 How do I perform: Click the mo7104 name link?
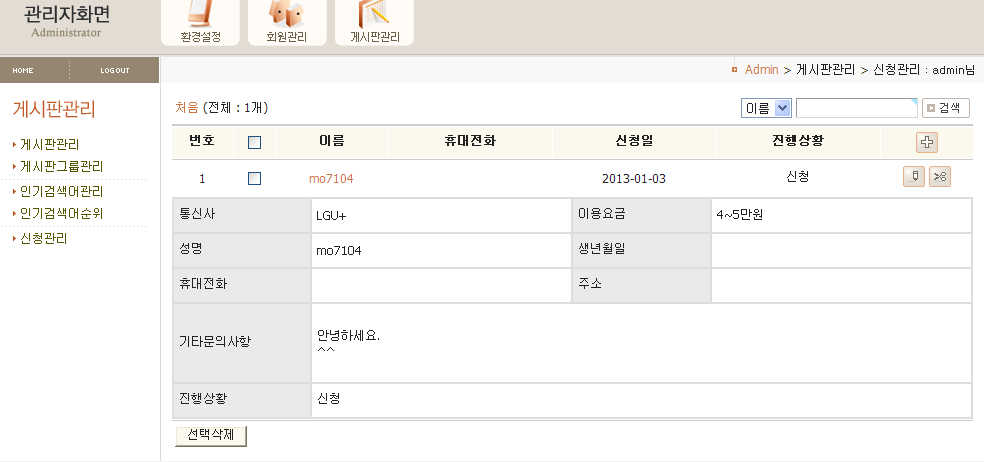point(331,179)
